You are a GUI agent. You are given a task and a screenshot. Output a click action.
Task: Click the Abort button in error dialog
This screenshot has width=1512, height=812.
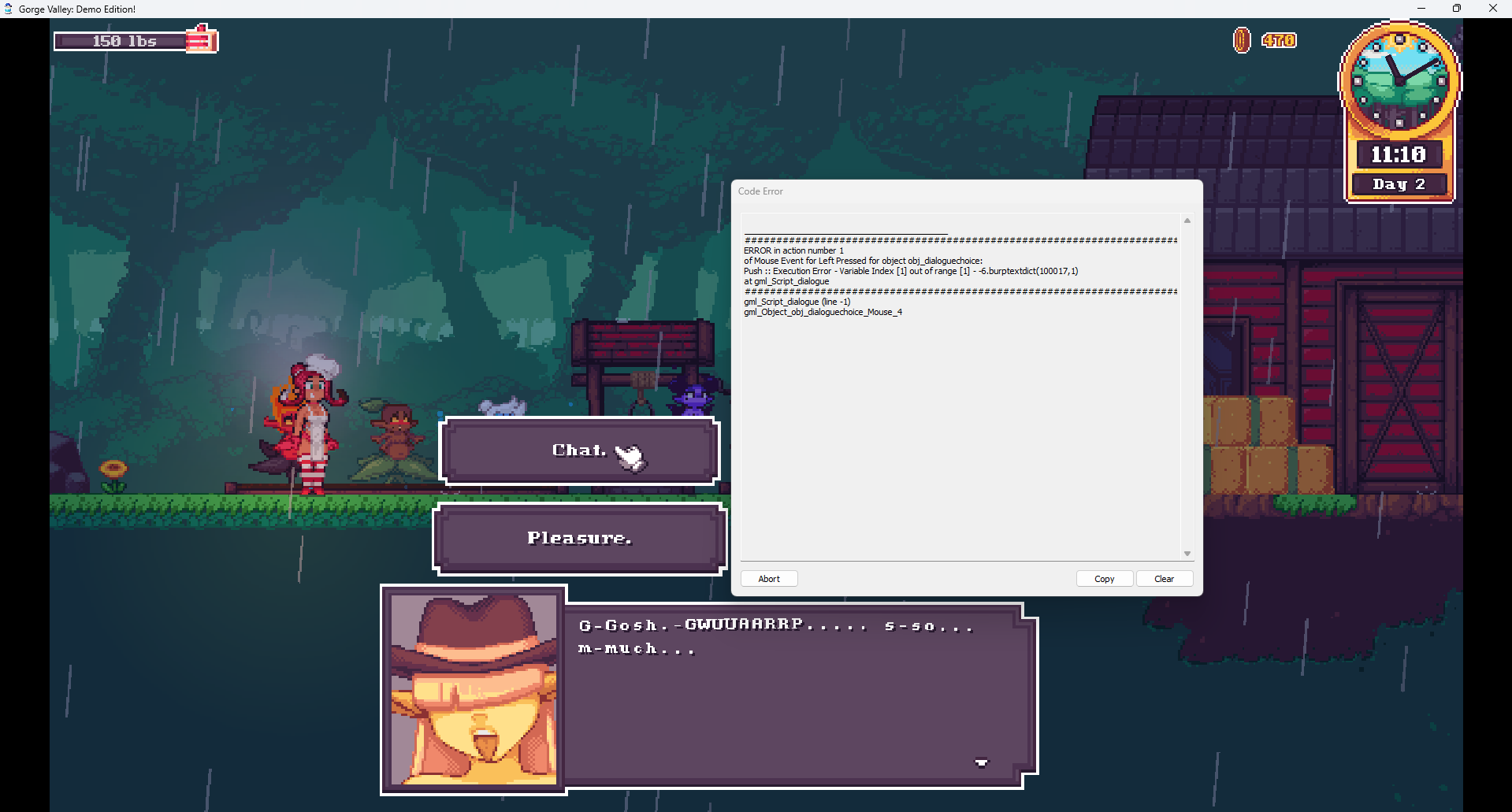point(768,579)
